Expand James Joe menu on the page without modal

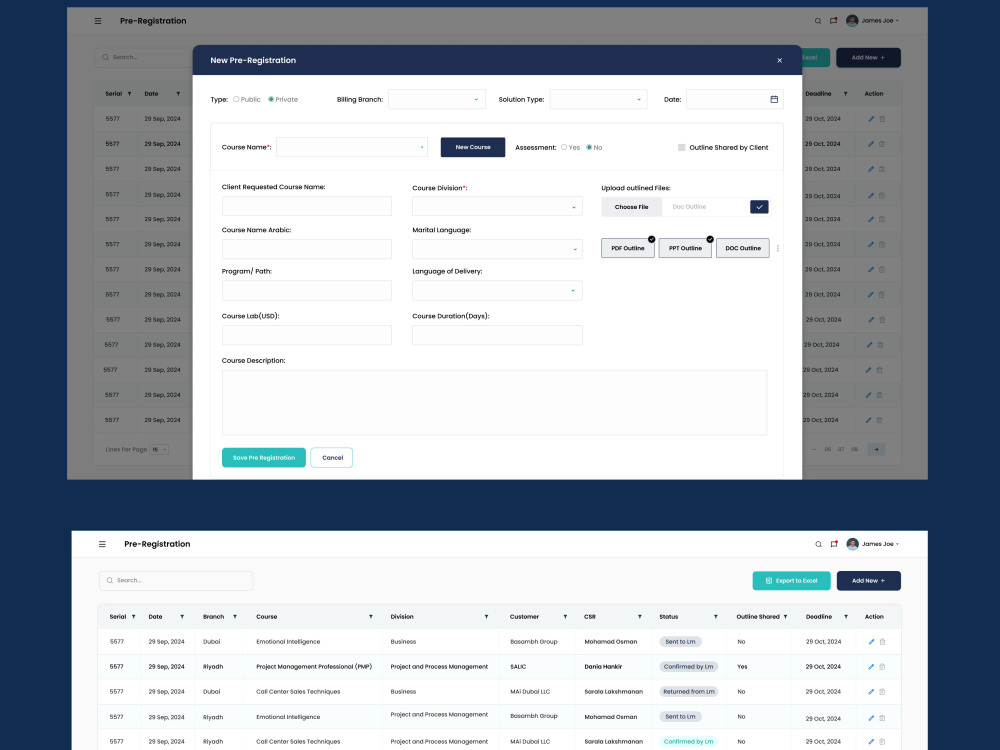coord(897,544)
